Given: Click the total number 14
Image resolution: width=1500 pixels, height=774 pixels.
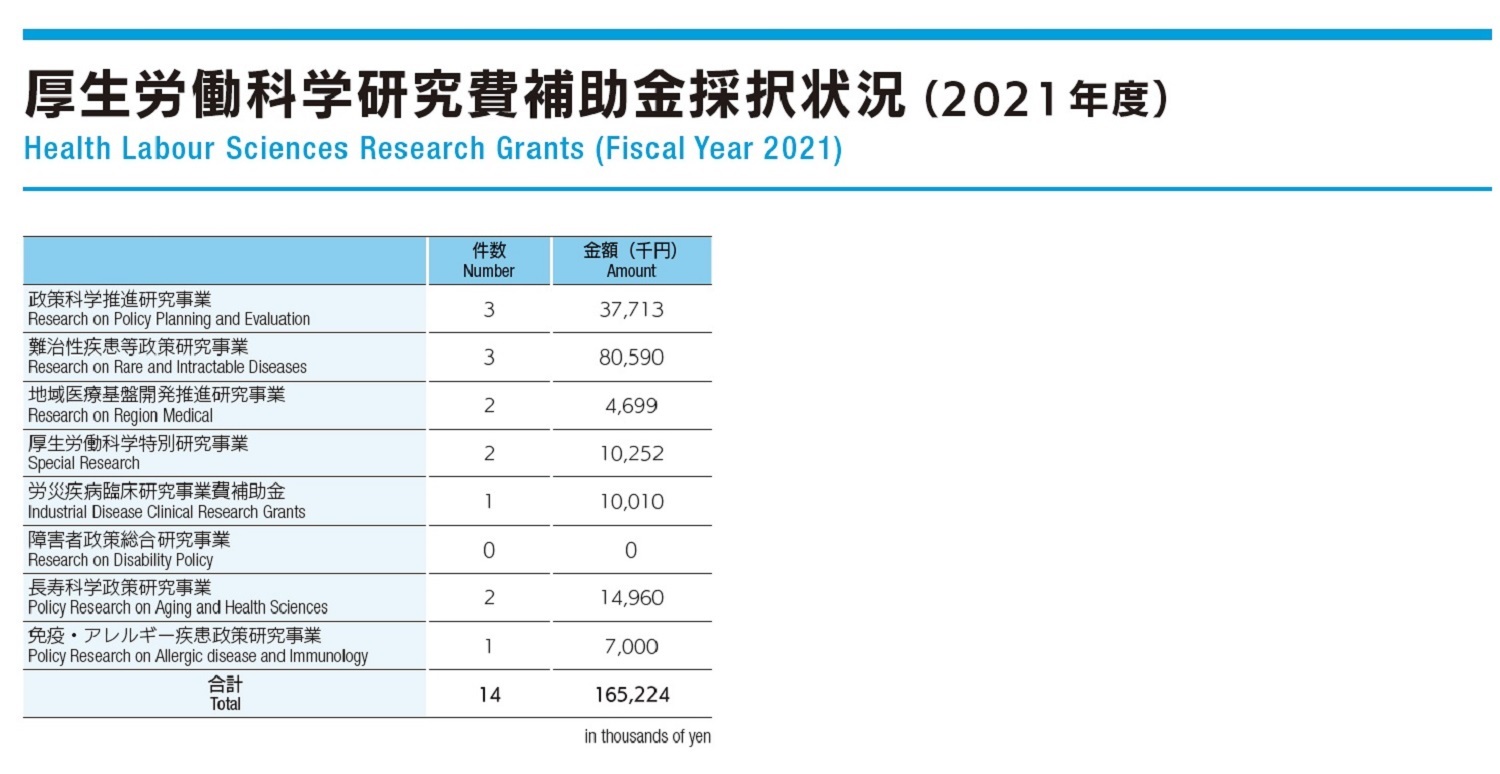Looking at the screenshot, I should [489, 695].
